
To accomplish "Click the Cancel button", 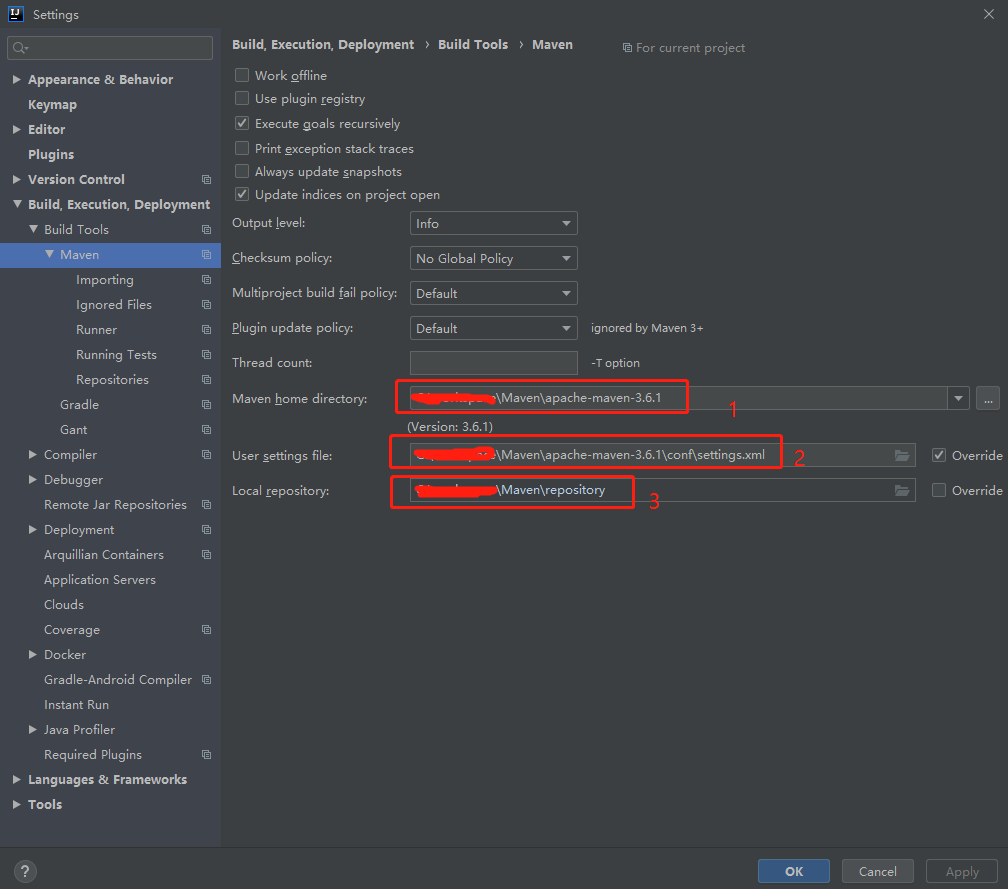I will point(878,872).
